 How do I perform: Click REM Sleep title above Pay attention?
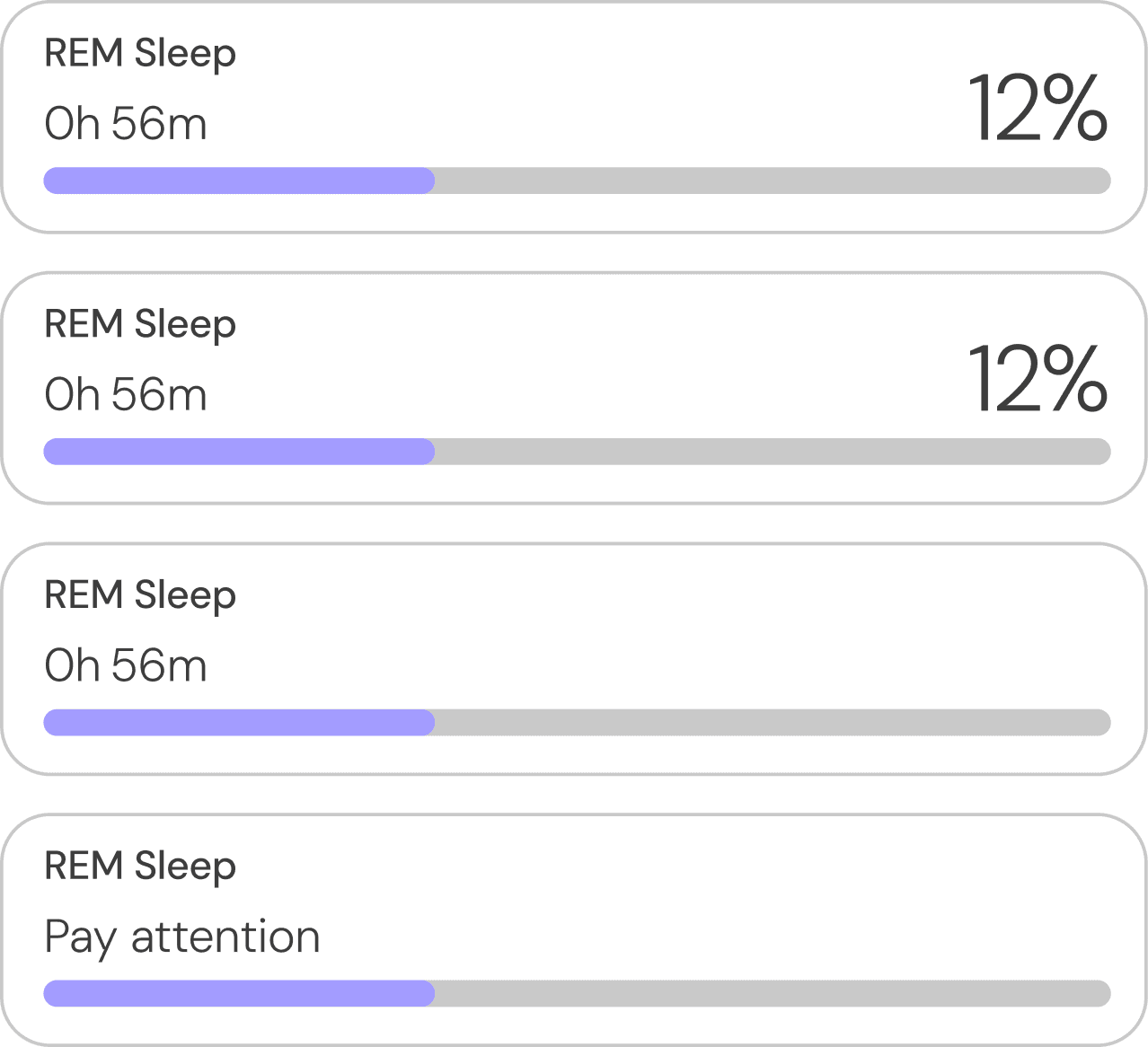(x=140, y=867)
